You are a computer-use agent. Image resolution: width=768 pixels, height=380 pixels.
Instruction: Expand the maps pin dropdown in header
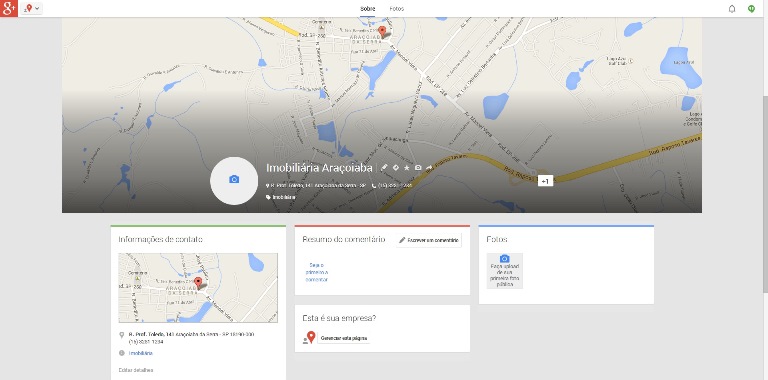31,8
